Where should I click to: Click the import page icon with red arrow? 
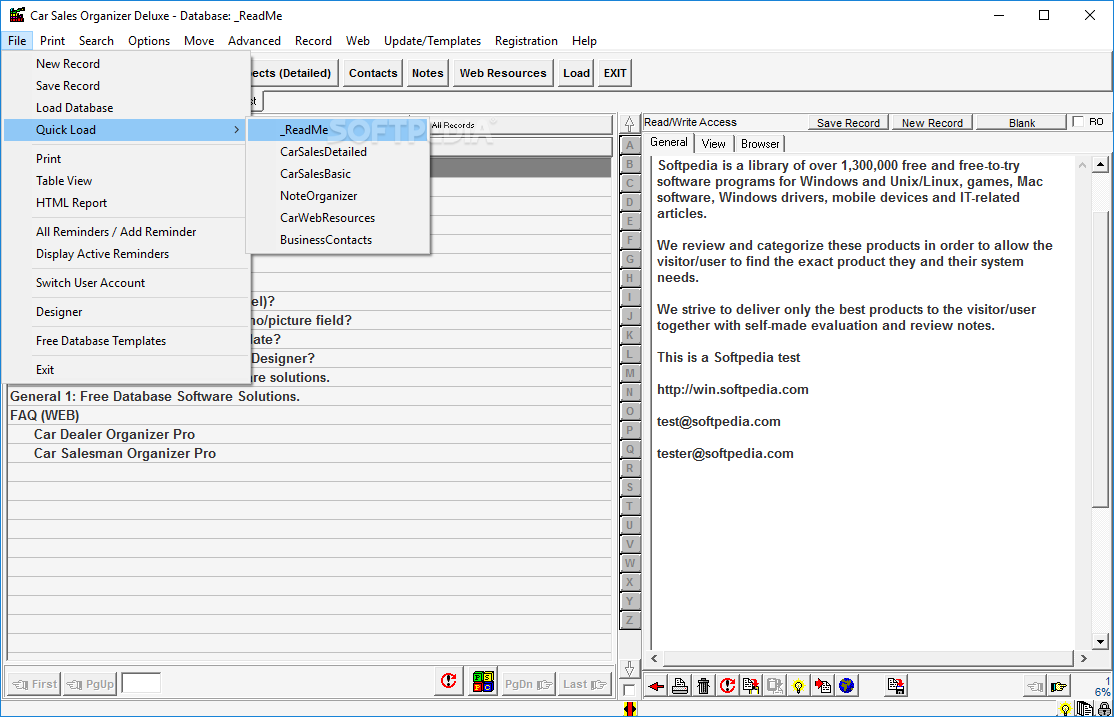click(823, 686)
